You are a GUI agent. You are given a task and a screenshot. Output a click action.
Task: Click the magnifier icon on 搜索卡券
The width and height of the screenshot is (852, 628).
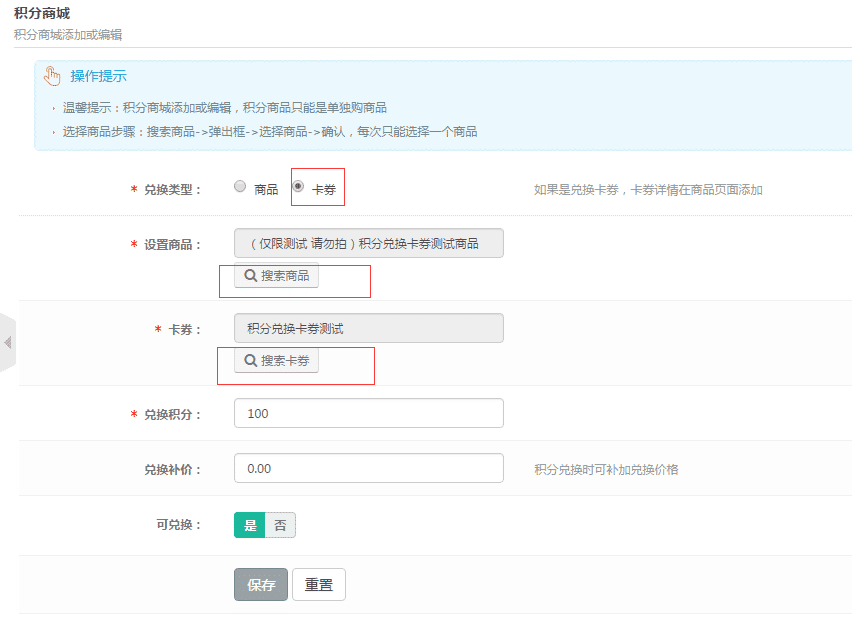point(250,360)
